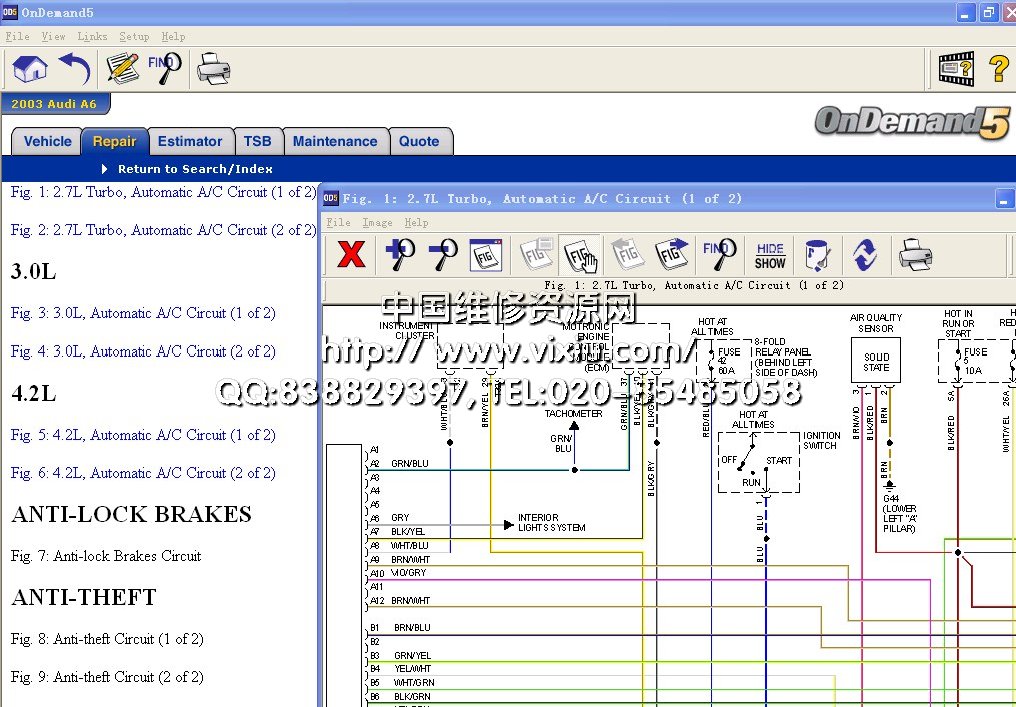1016x707 pixels.
Task: Open the Image menu in figure window
Action: click(377, 222)
